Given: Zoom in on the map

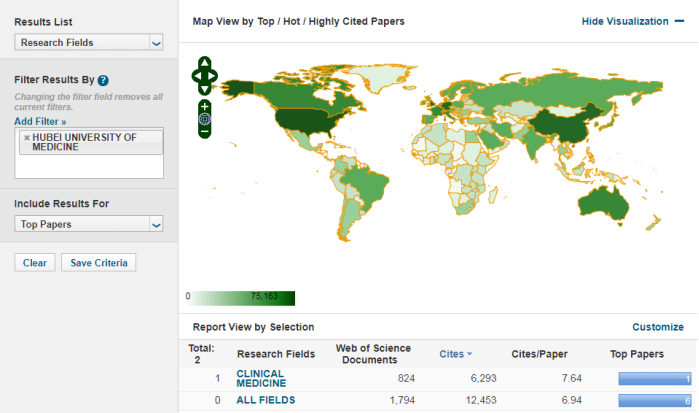Looking at the screenshot, I should point(204,105).
